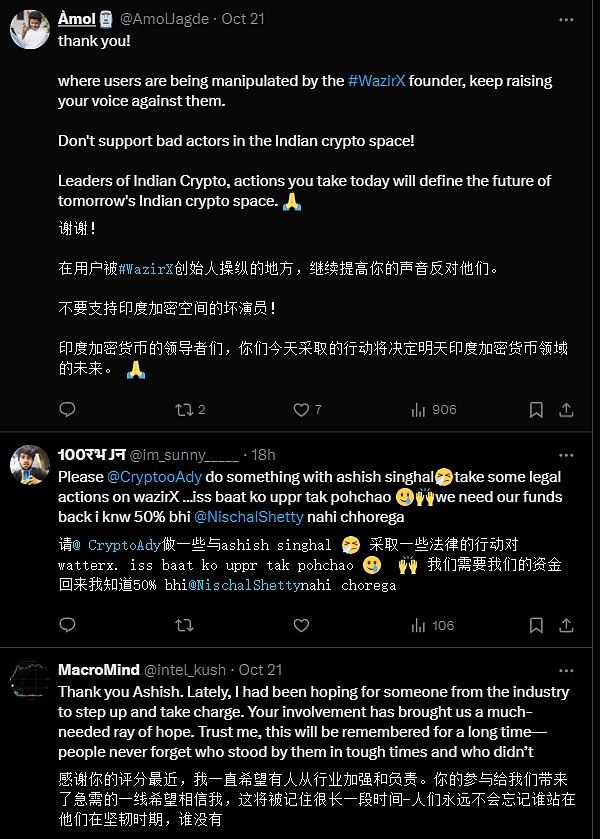The image size is (600, 839).
Task: Open more options on im_sunny tweet
Action: tap(566, 455)
